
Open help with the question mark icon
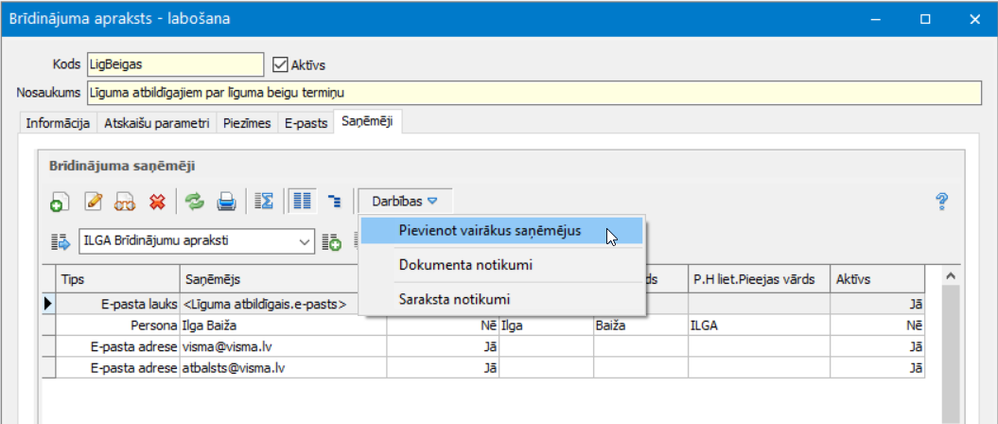click(x=941, y=201)
